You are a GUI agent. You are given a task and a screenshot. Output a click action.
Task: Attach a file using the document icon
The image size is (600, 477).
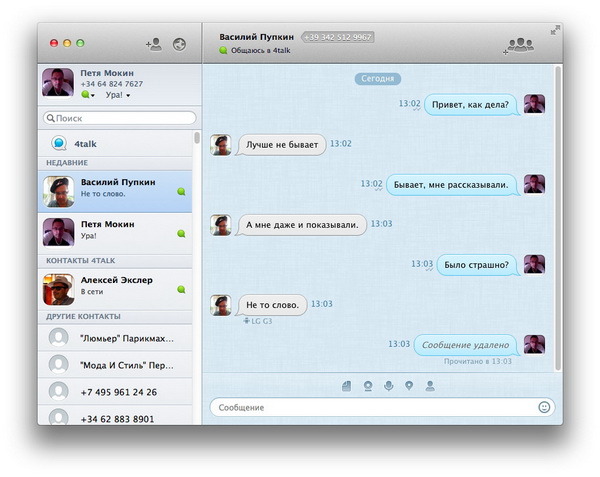(347, 385)
